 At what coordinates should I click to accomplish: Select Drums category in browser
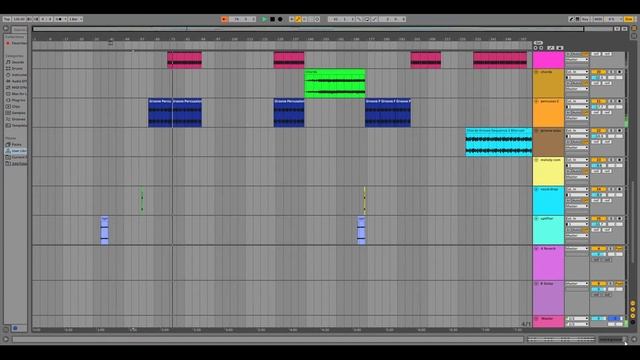pyautogui.click(x=15, y=69)
